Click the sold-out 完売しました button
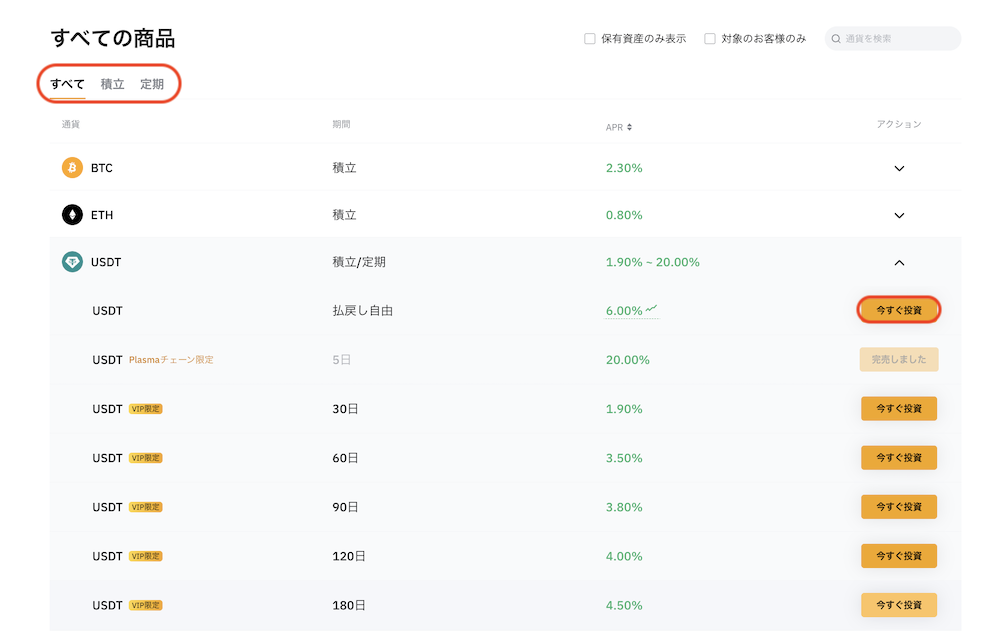The width and height of the screenshot is (1000, 642). coord(899,360)
